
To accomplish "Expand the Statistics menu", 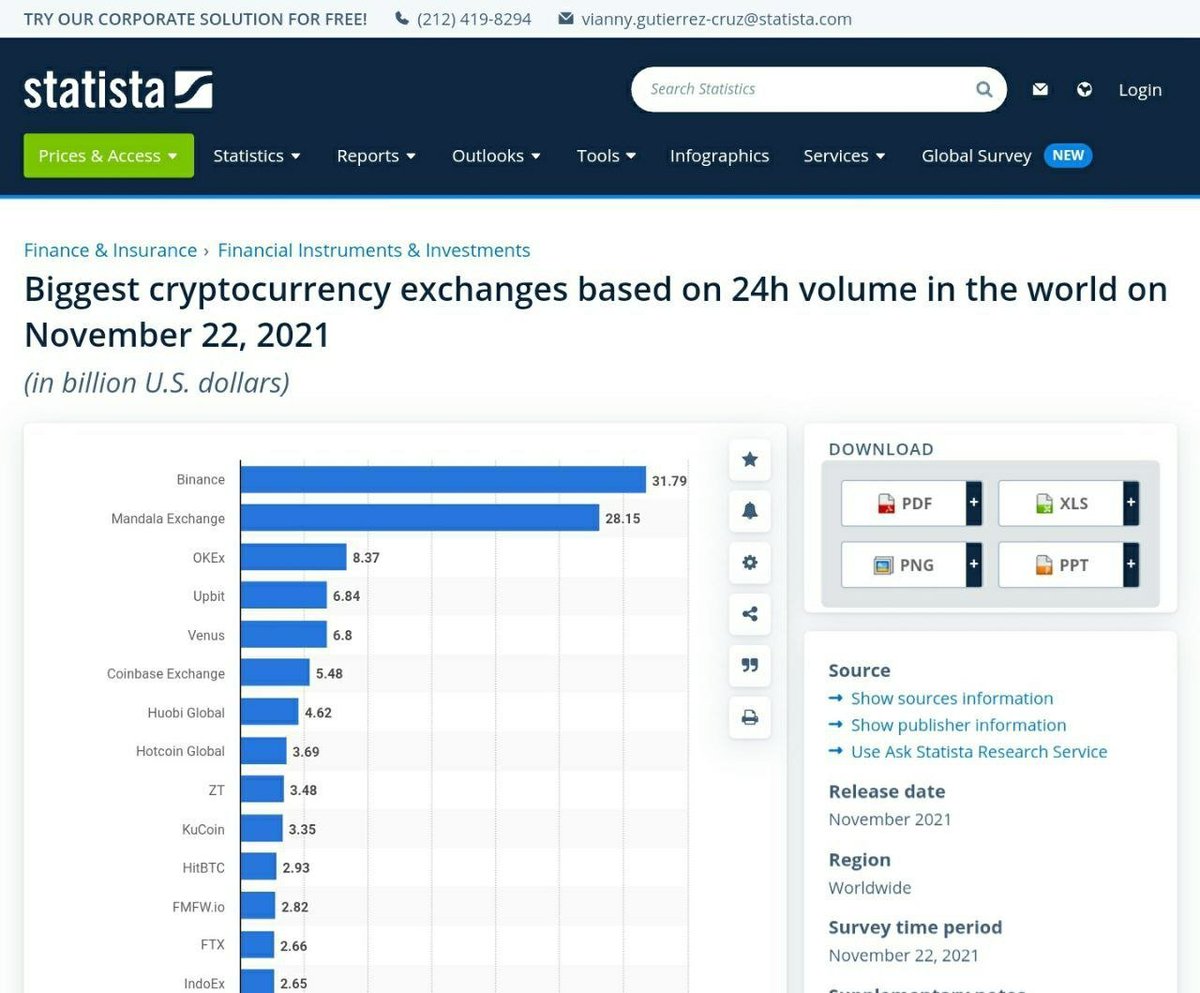I will [x=257, y=156].
